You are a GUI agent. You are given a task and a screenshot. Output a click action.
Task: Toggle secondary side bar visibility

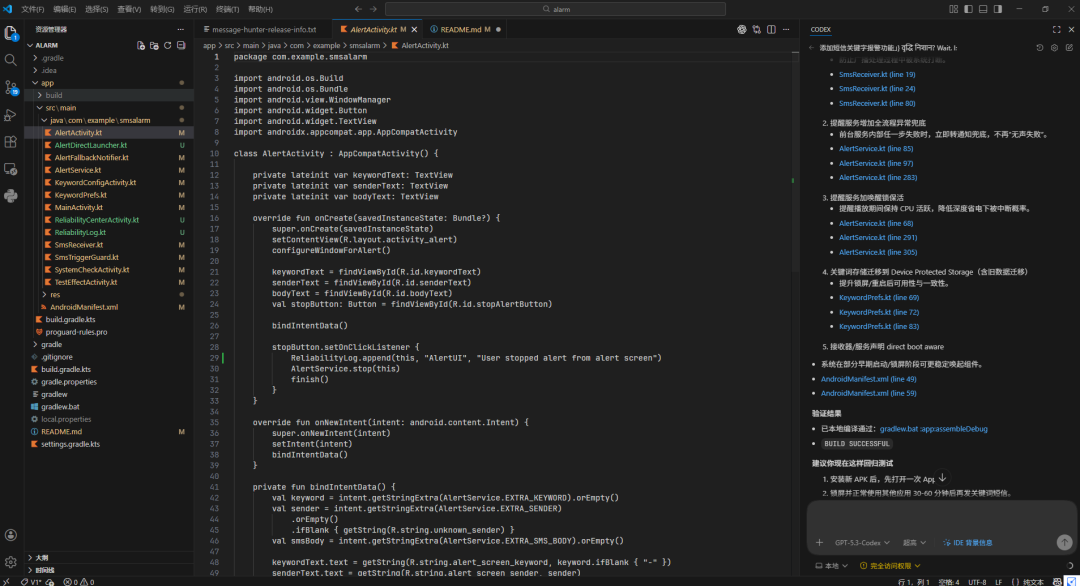click(x=997, y=9)
